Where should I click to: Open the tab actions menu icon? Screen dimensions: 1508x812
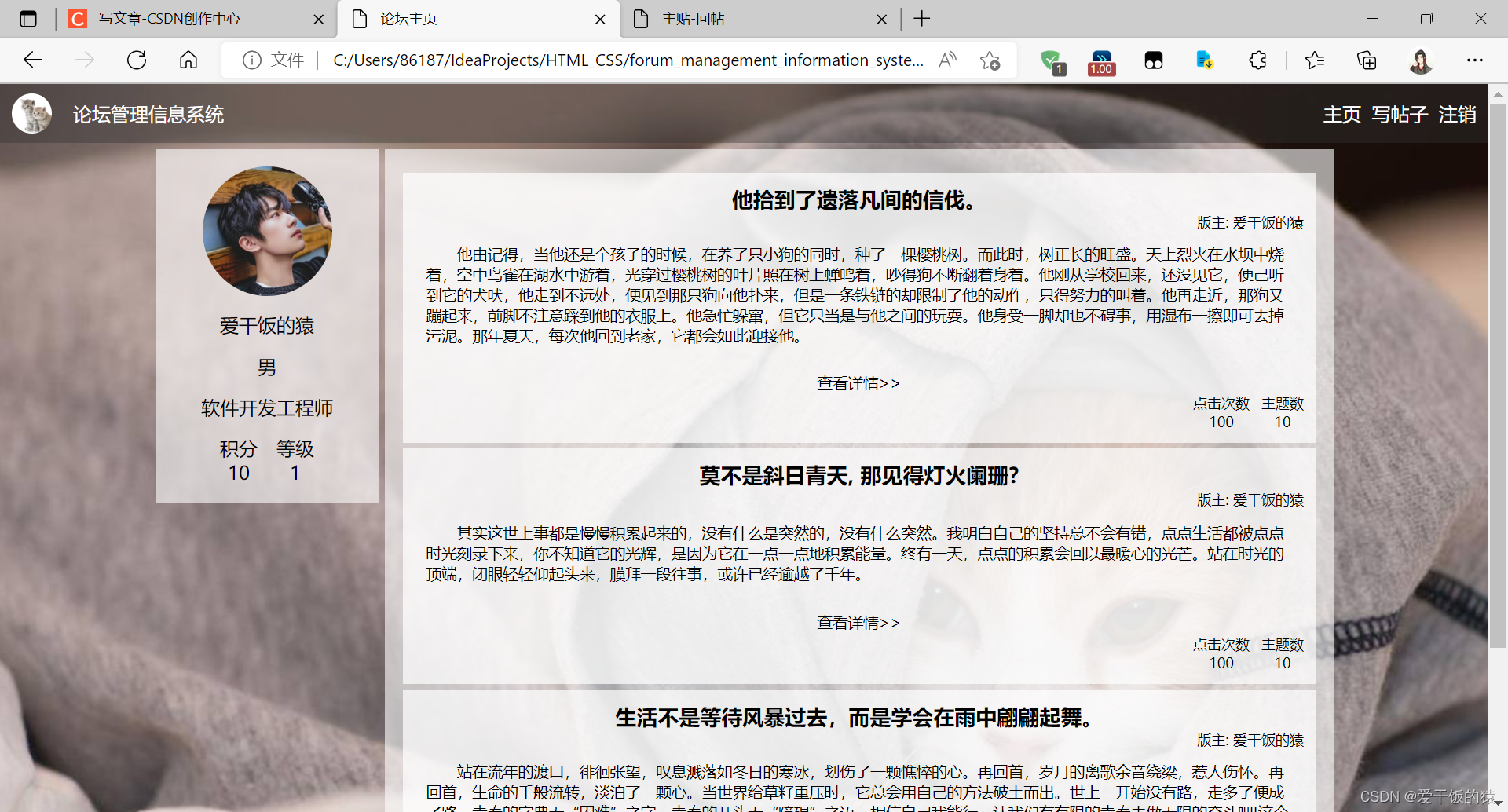click(x=28, y=19)
